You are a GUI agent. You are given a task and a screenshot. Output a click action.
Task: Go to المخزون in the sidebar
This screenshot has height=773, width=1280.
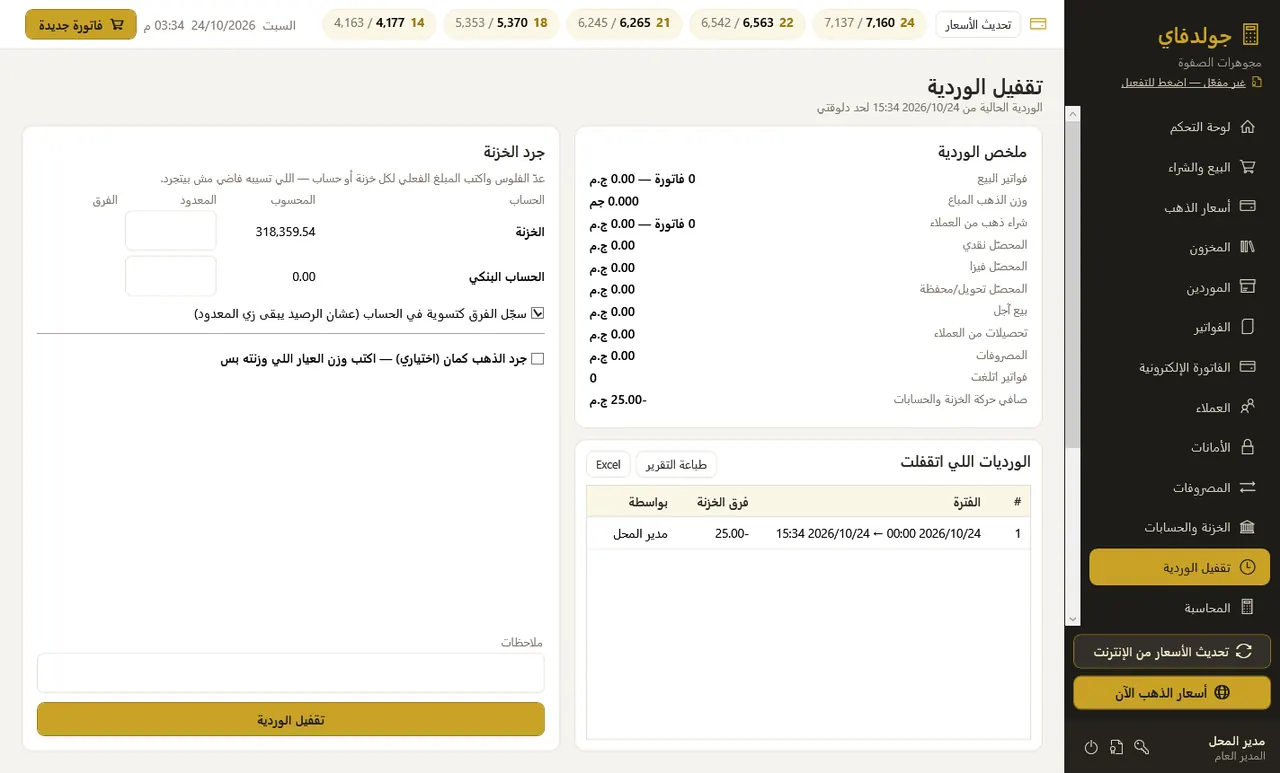pyautogui.click(x=1179, y=247)
